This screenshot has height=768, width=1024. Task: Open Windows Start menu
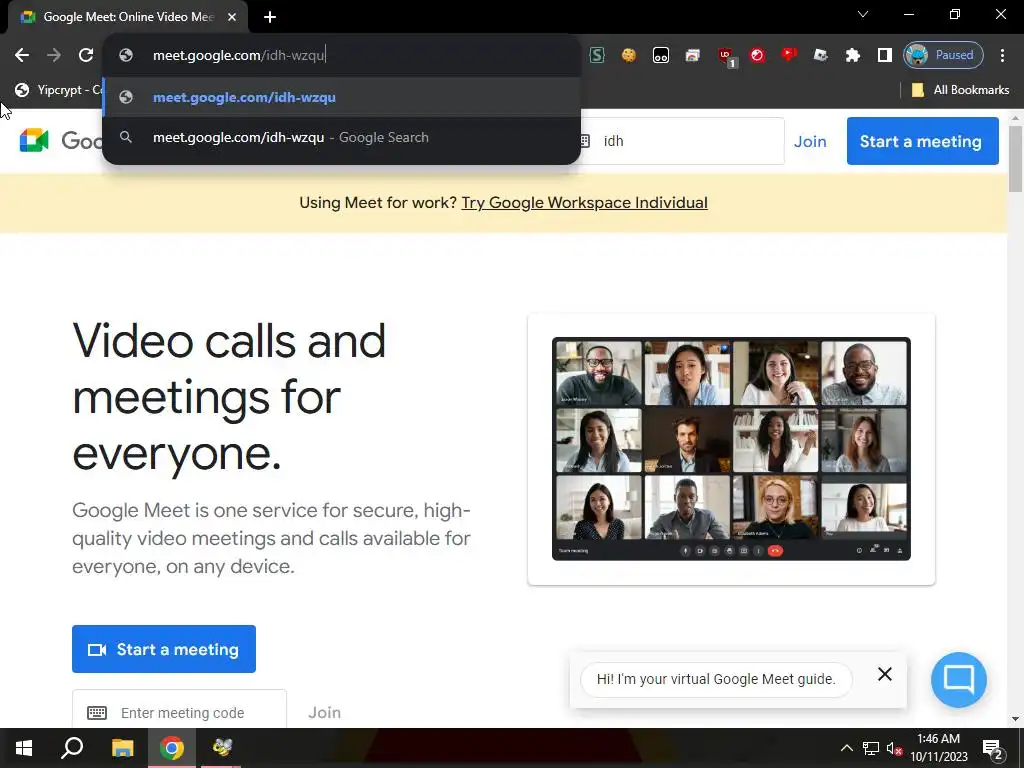24,748
